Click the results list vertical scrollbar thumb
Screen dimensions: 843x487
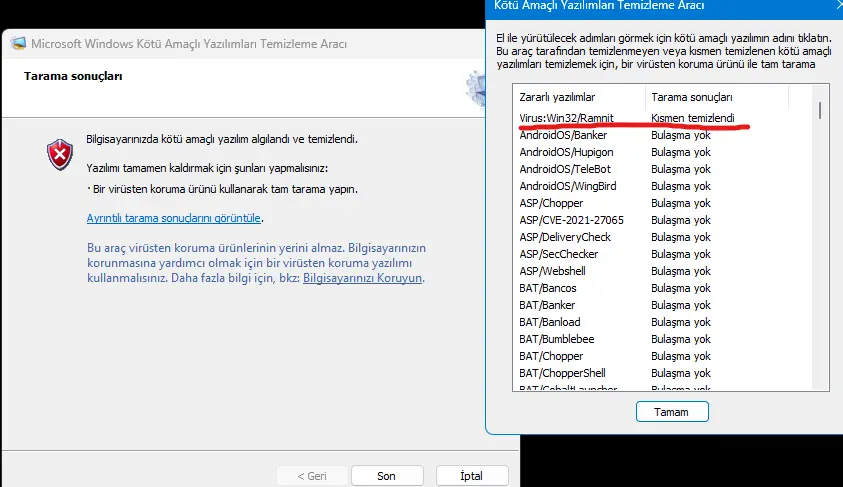point(820,111)
